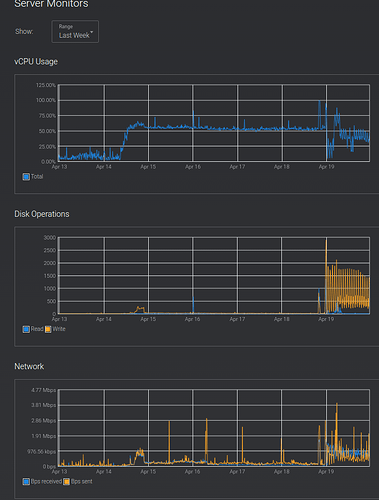Click the Apr 14 axis label on Disk chart
379x500 pixels.
coord(104,319)
